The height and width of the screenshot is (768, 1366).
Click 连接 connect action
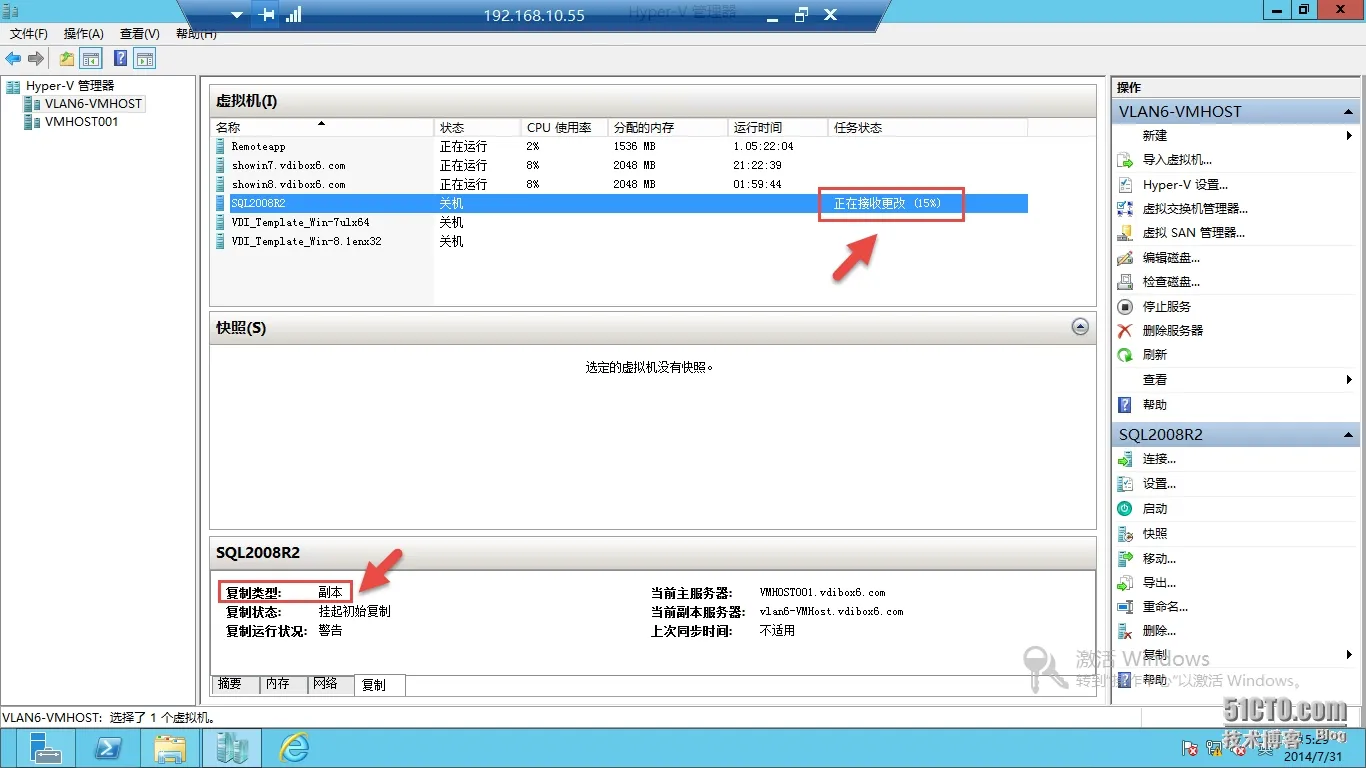pos(1159,459)
